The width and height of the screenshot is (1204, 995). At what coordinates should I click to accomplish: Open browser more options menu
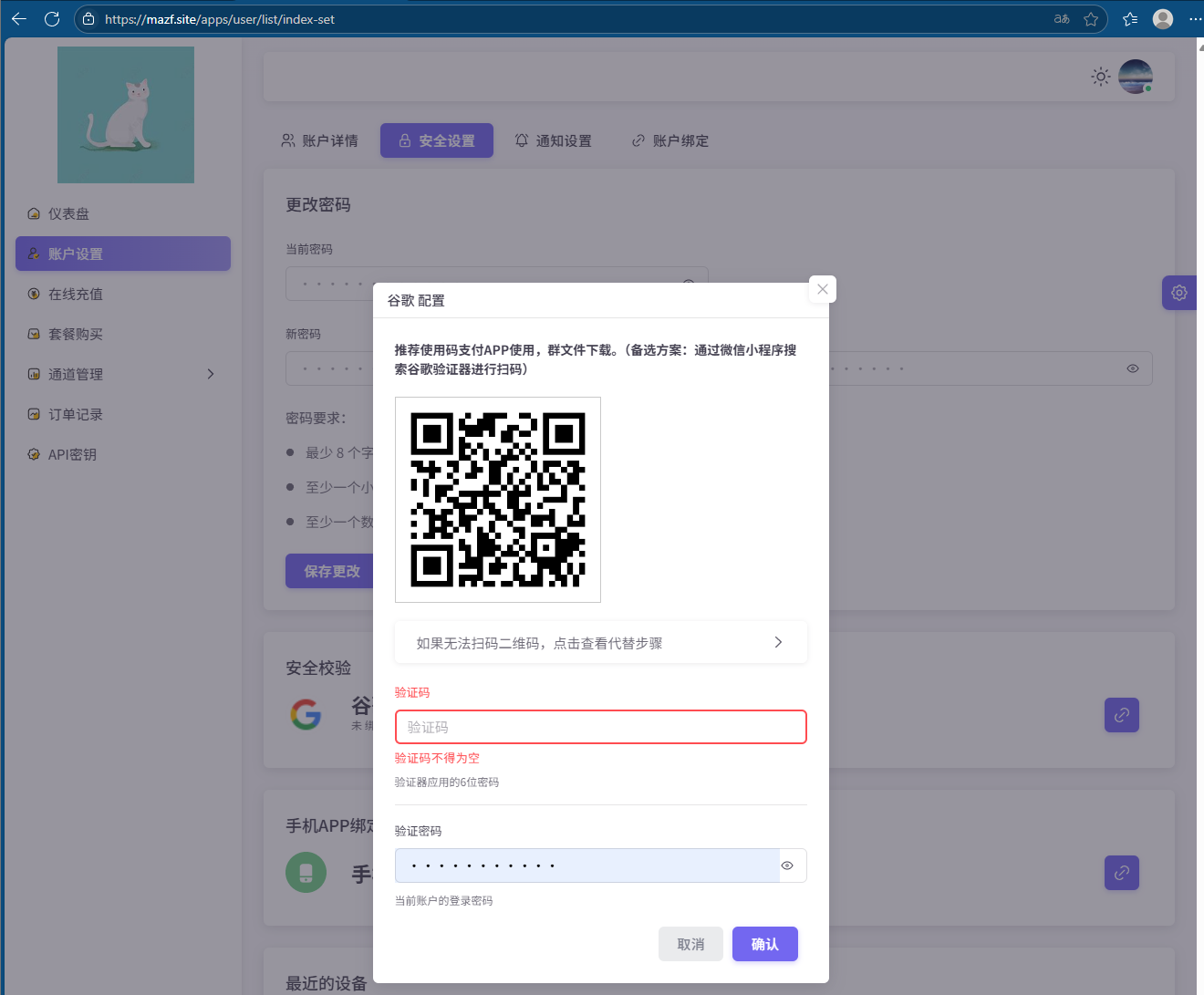[1195, 18]
